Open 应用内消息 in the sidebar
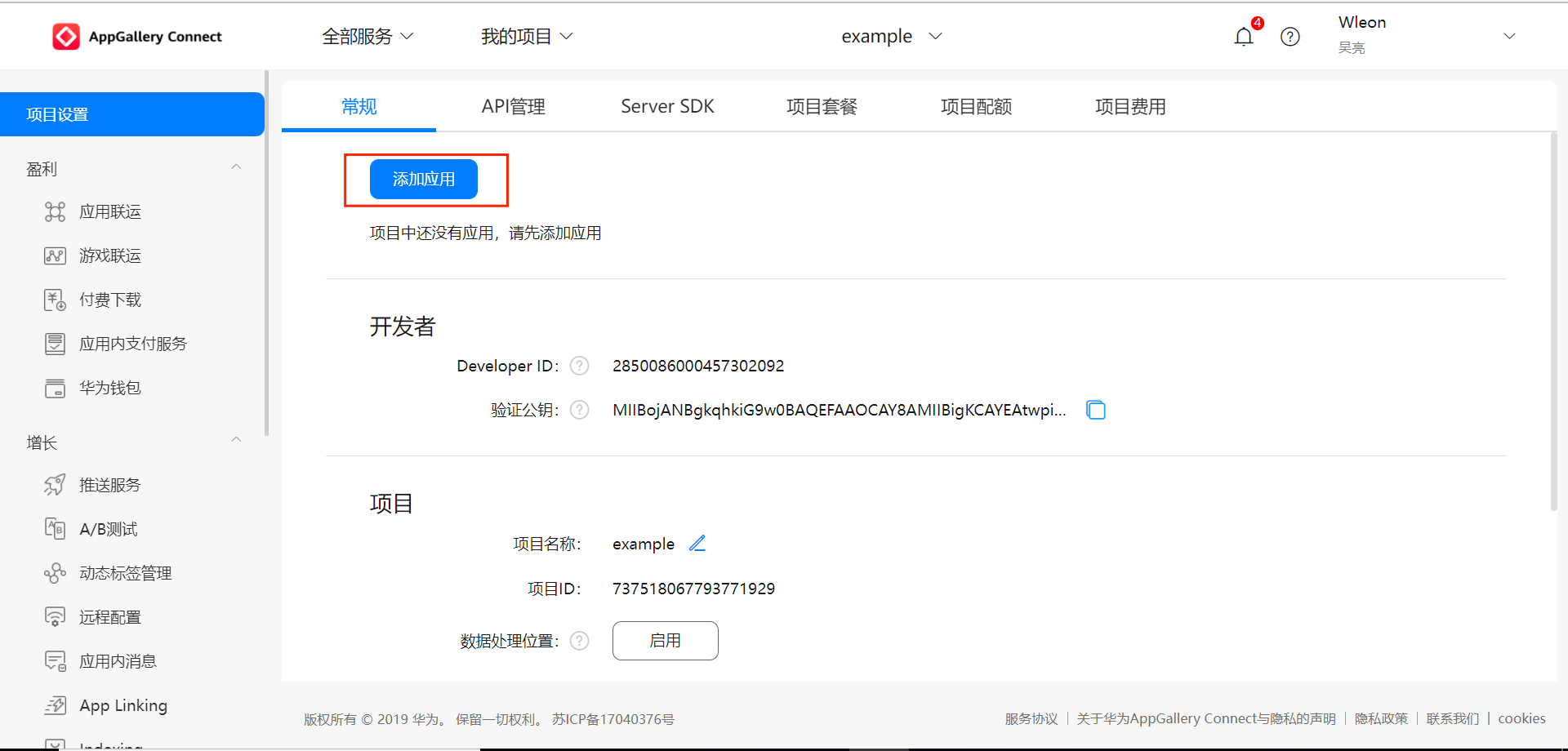1568x751 pixels. (118, 661)
